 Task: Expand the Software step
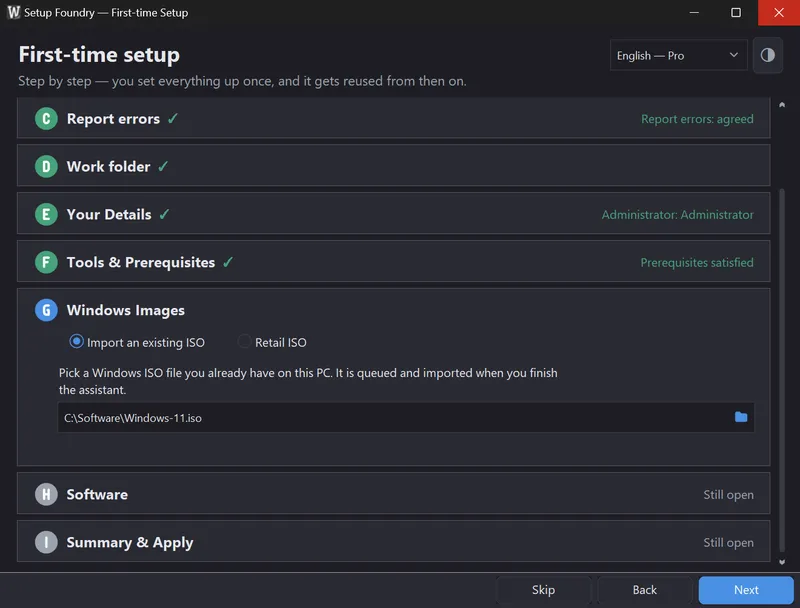tap(393, 493)
